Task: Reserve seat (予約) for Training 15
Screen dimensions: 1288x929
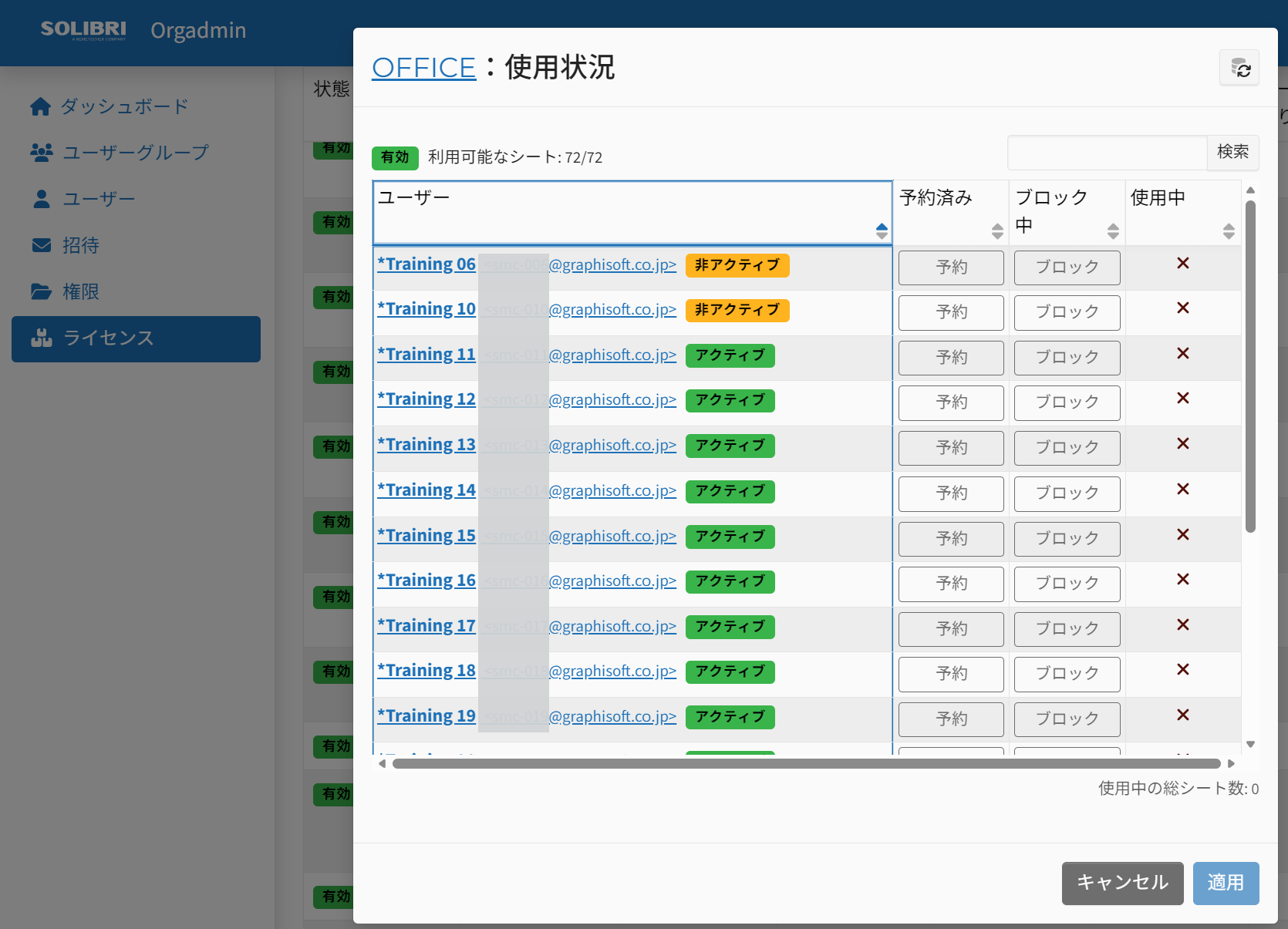Action: 951,539
